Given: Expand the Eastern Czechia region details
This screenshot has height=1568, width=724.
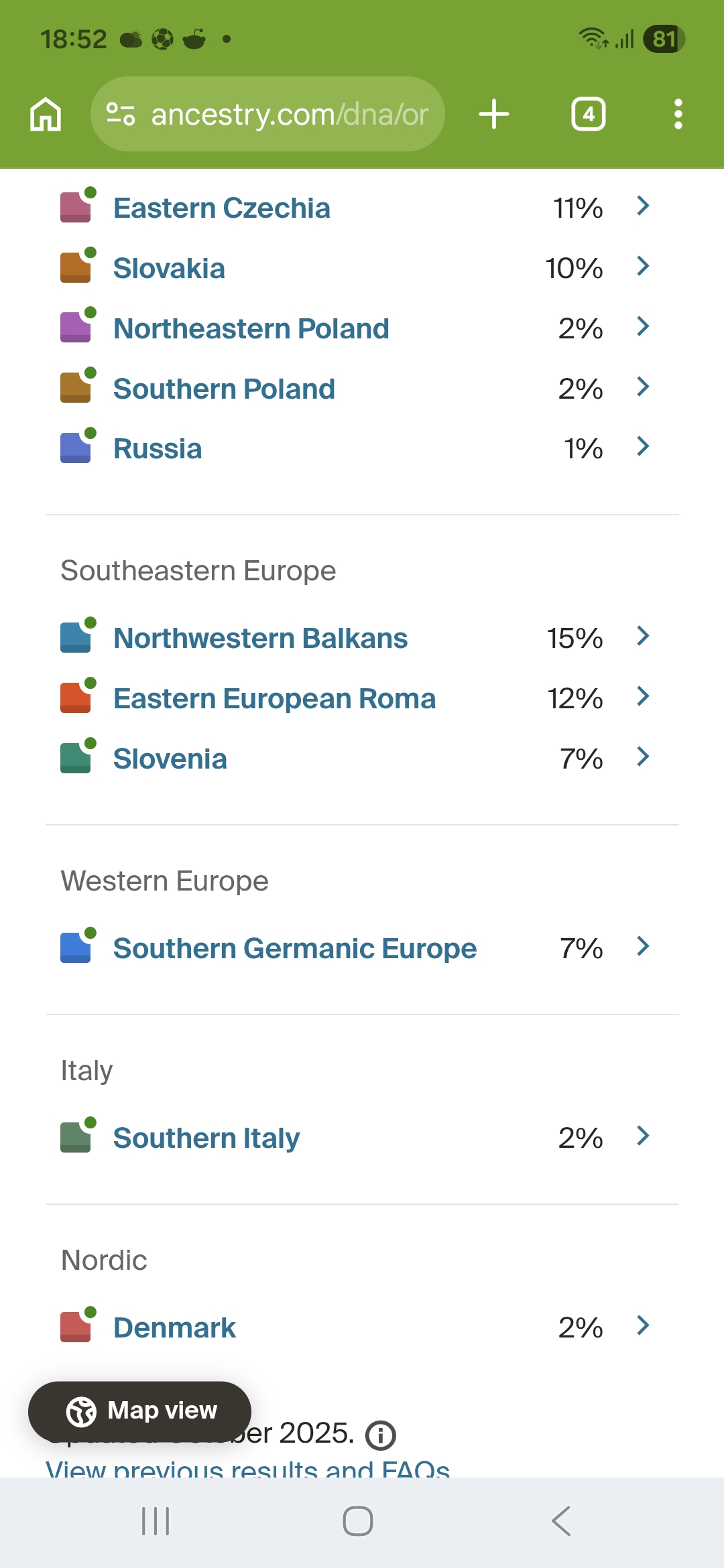Looking at the screenshot, I should pos(643,206).
